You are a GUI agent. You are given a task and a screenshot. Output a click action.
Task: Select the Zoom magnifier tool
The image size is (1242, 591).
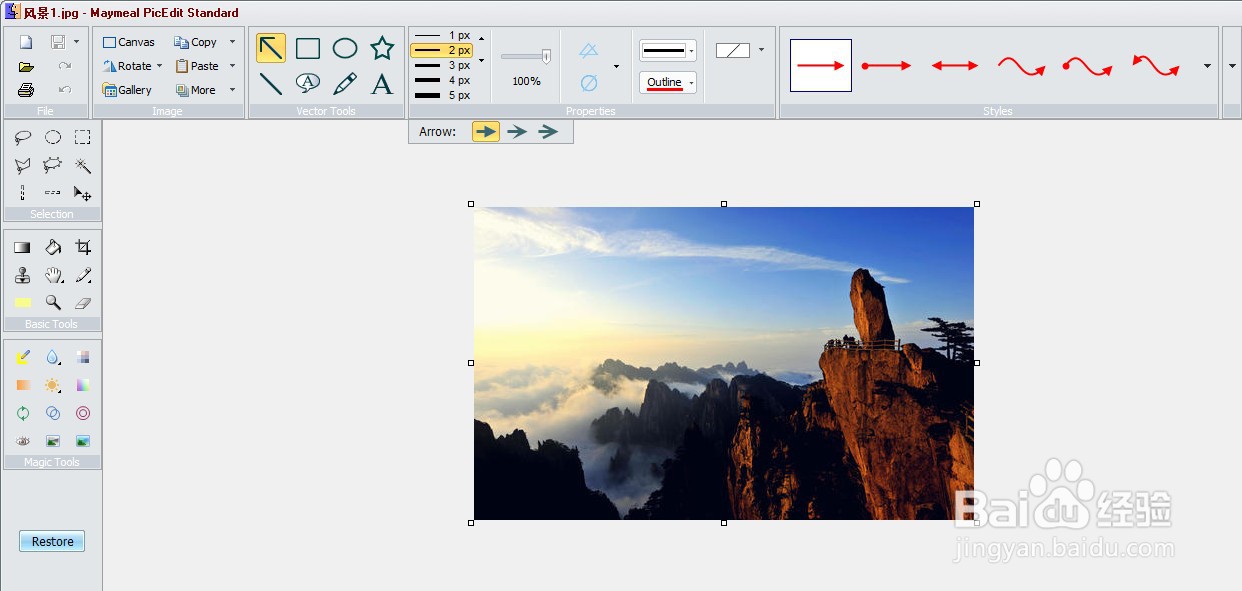[53, 302]
